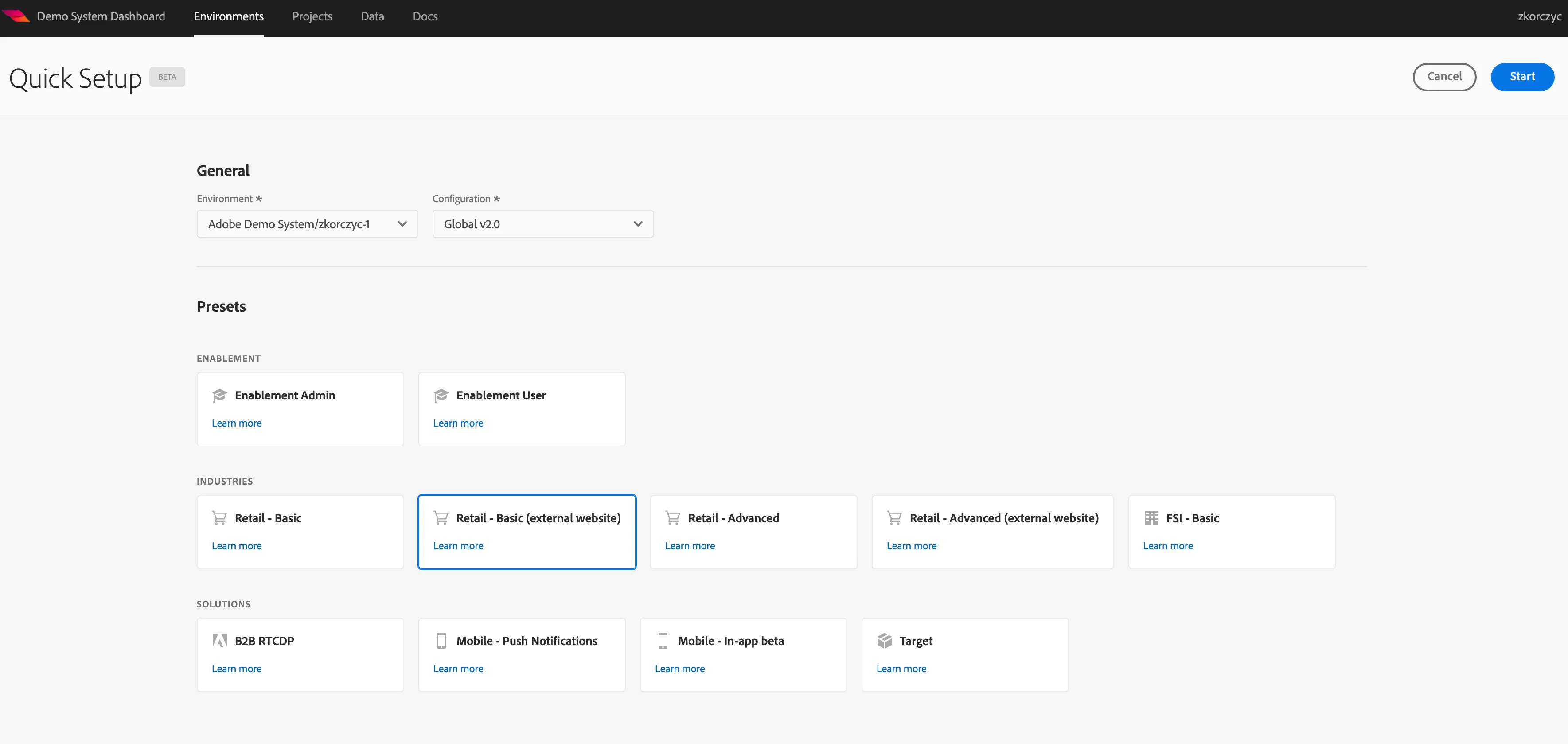Screen dimensions: 1568x744
Task: Open Learn more under Retail - Basic (external website)
Action: click(x=458, y=546)
